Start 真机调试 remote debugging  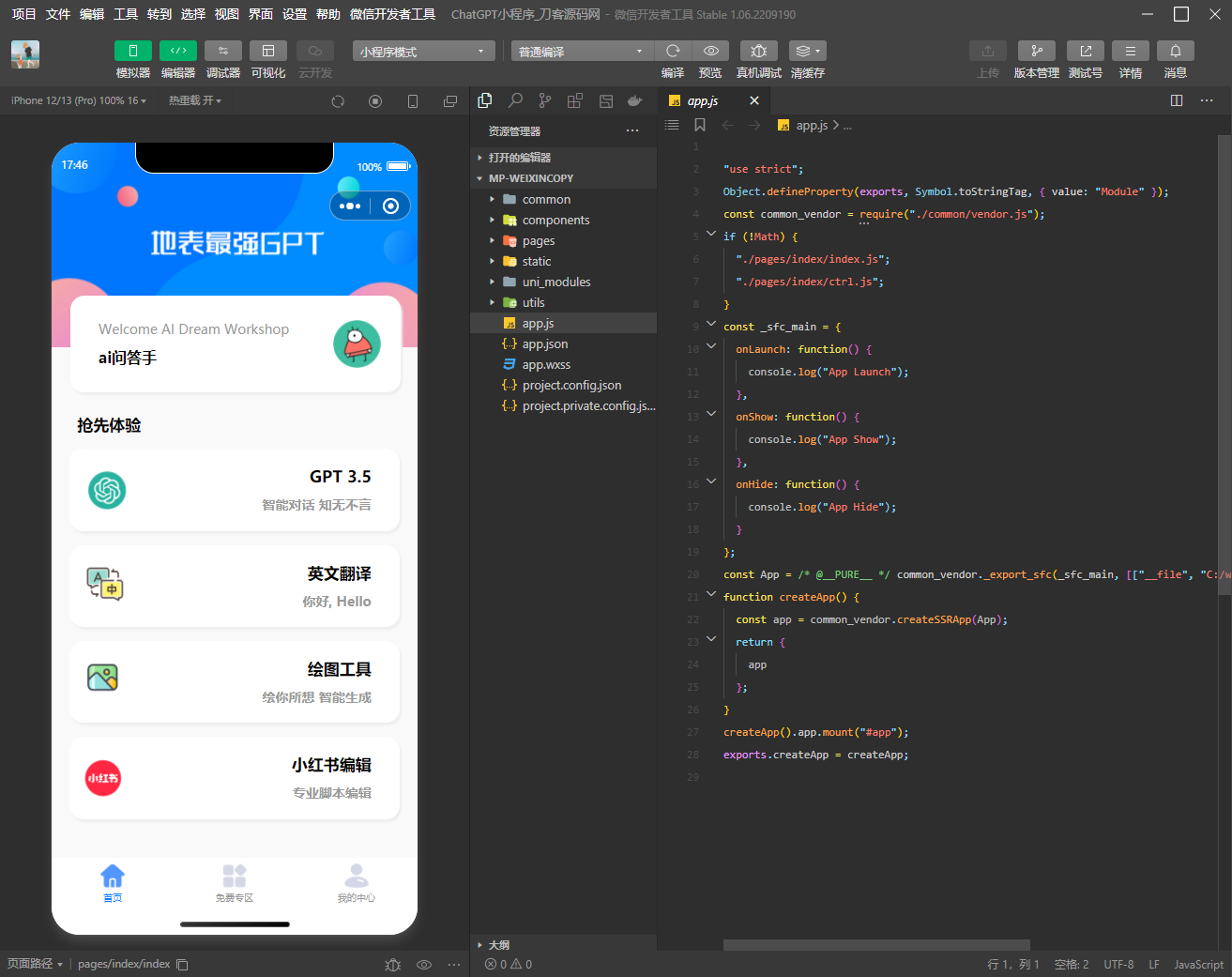pos(758,50)
